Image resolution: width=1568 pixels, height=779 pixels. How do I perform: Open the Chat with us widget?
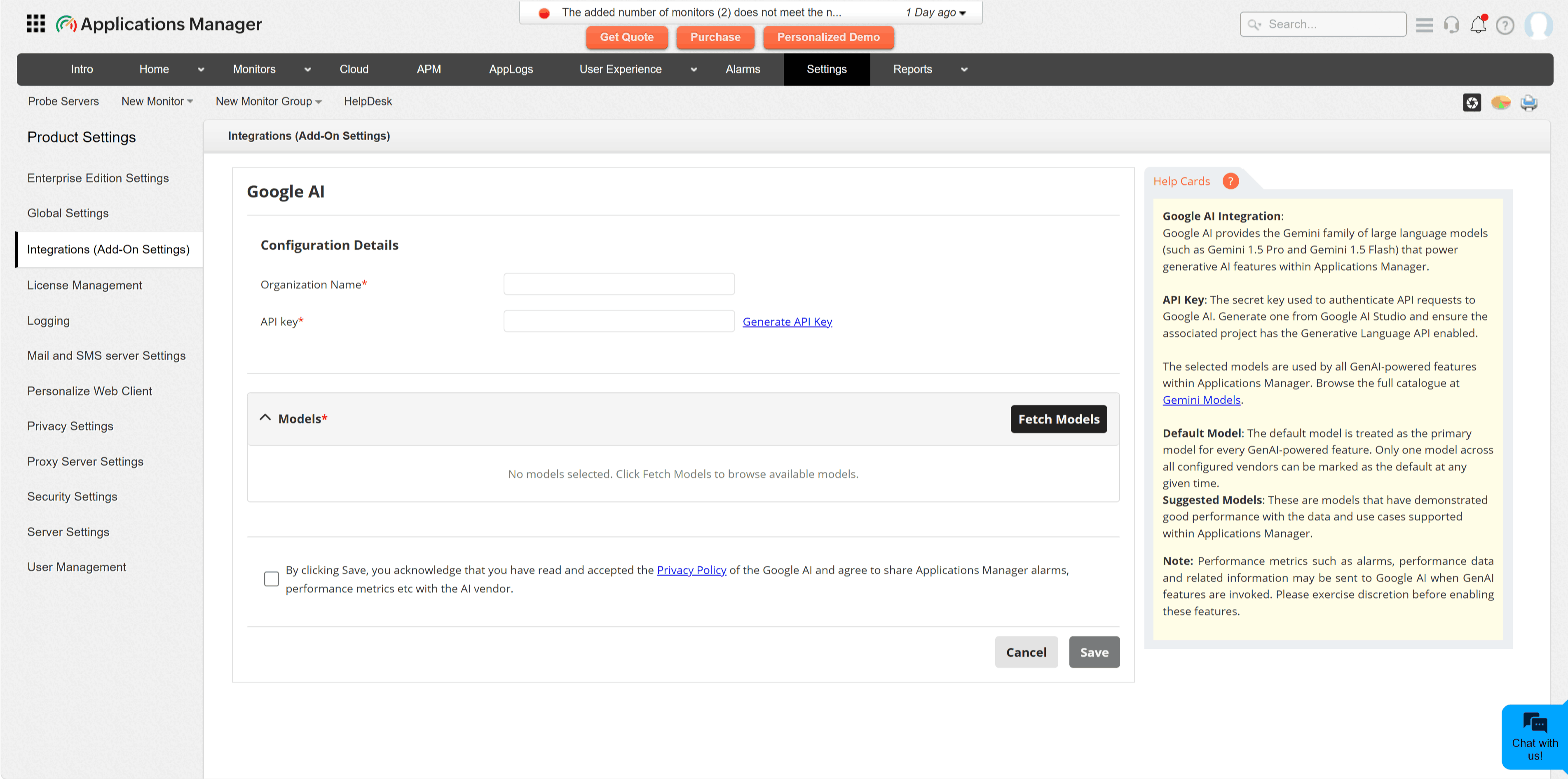point(1535,737)
